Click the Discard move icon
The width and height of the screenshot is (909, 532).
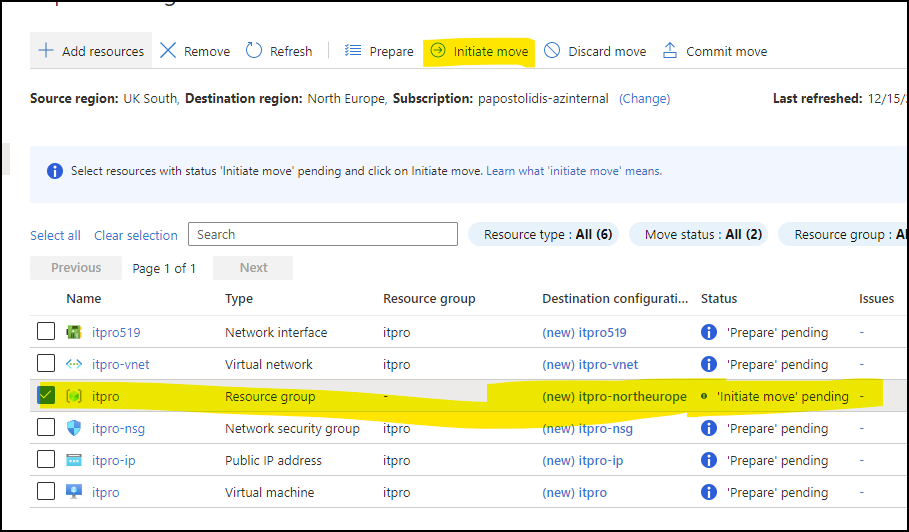552,51
